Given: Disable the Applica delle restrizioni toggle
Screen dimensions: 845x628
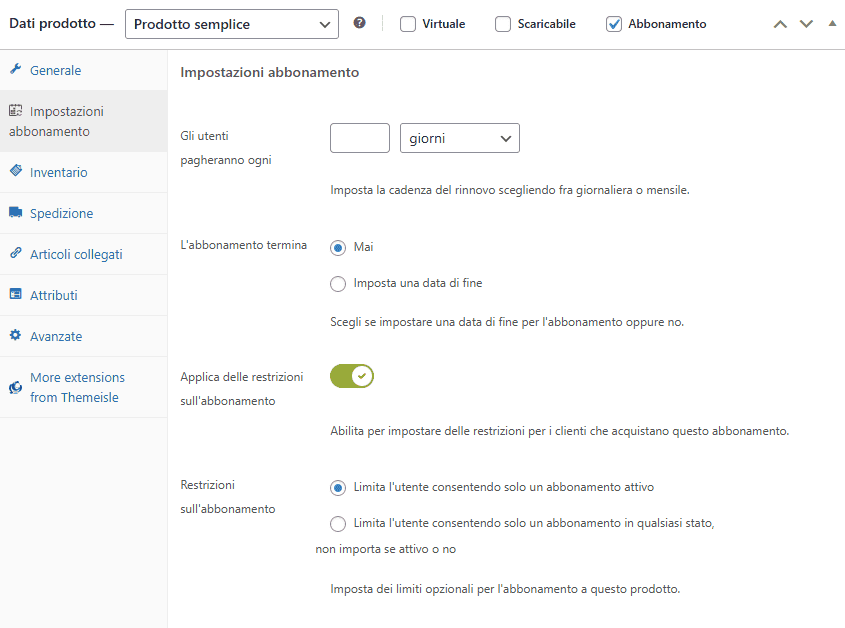Looking at the screenshot, I should pos(351,376).
